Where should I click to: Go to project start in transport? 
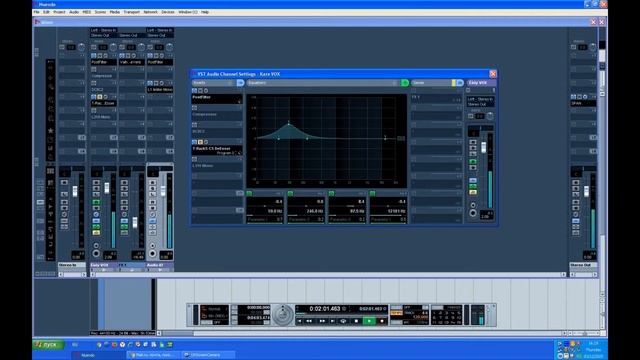click(x=300, y=321)
